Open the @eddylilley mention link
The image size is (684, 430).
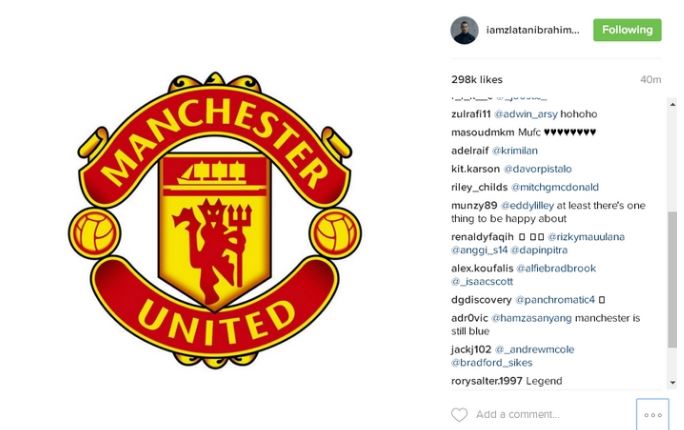[x=527, y=206]
